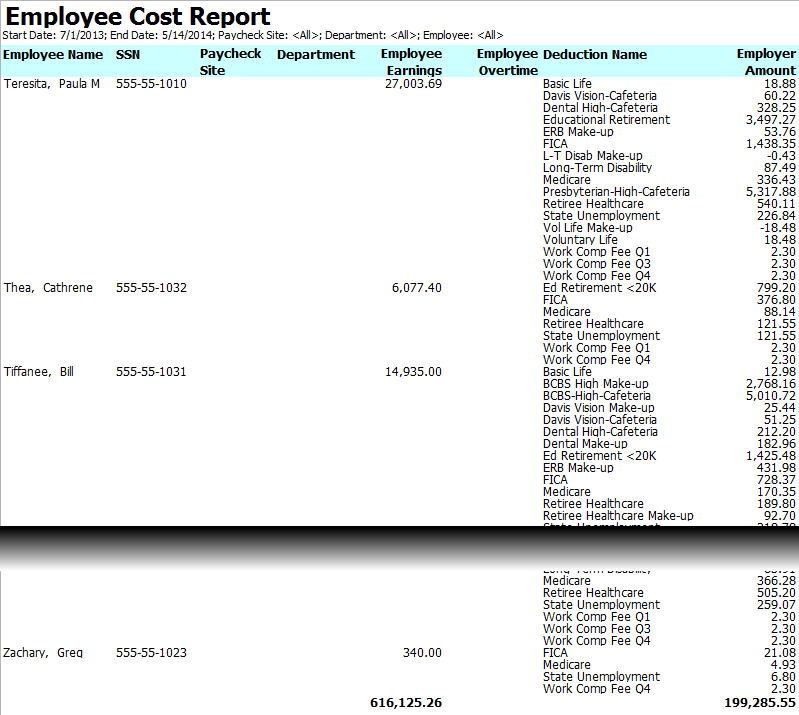Click earnings value 27,003.69
The height and width of the screenshot is (715, 799).
pos(413,84)
